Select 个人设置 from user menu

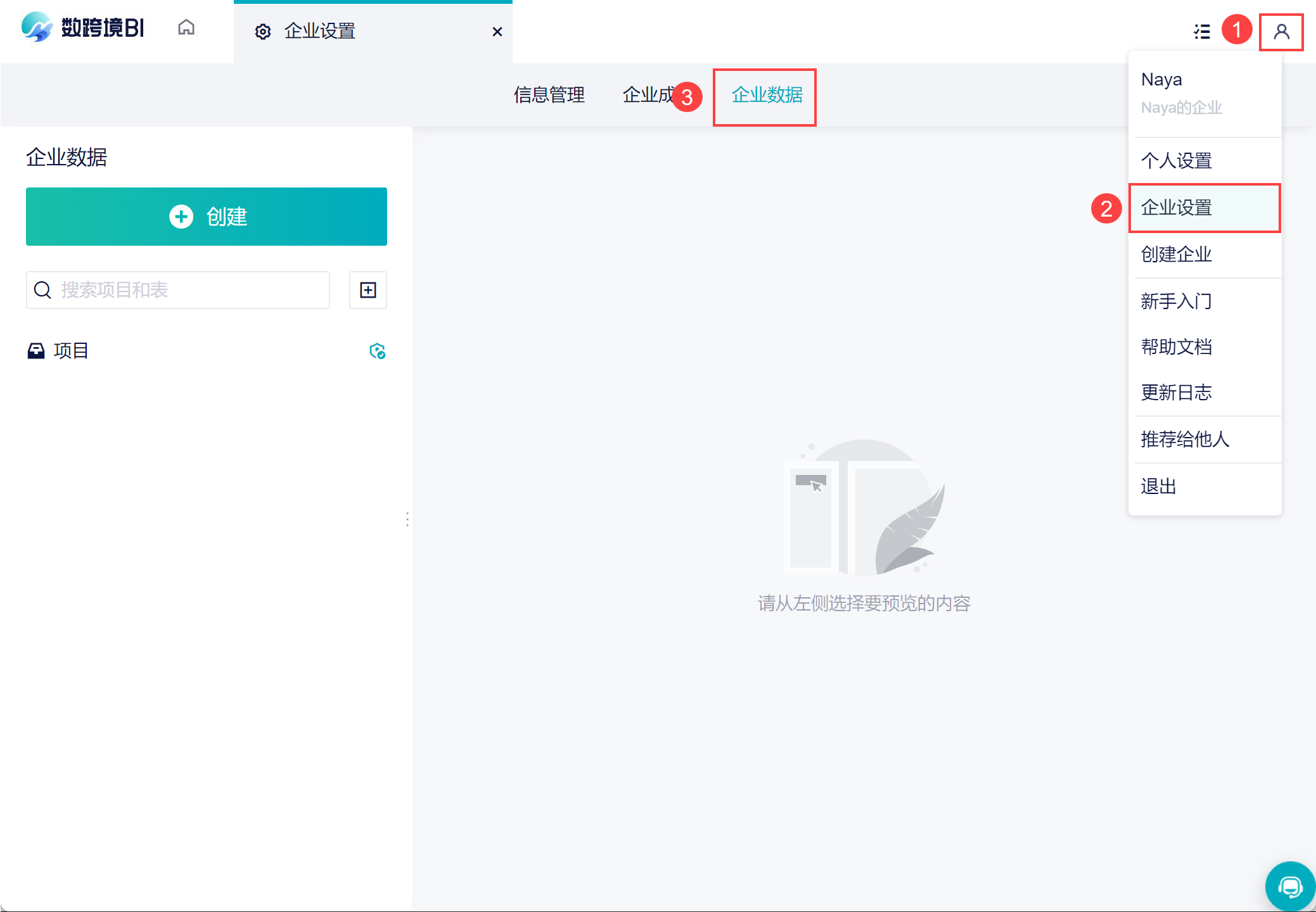point(1177,161)
